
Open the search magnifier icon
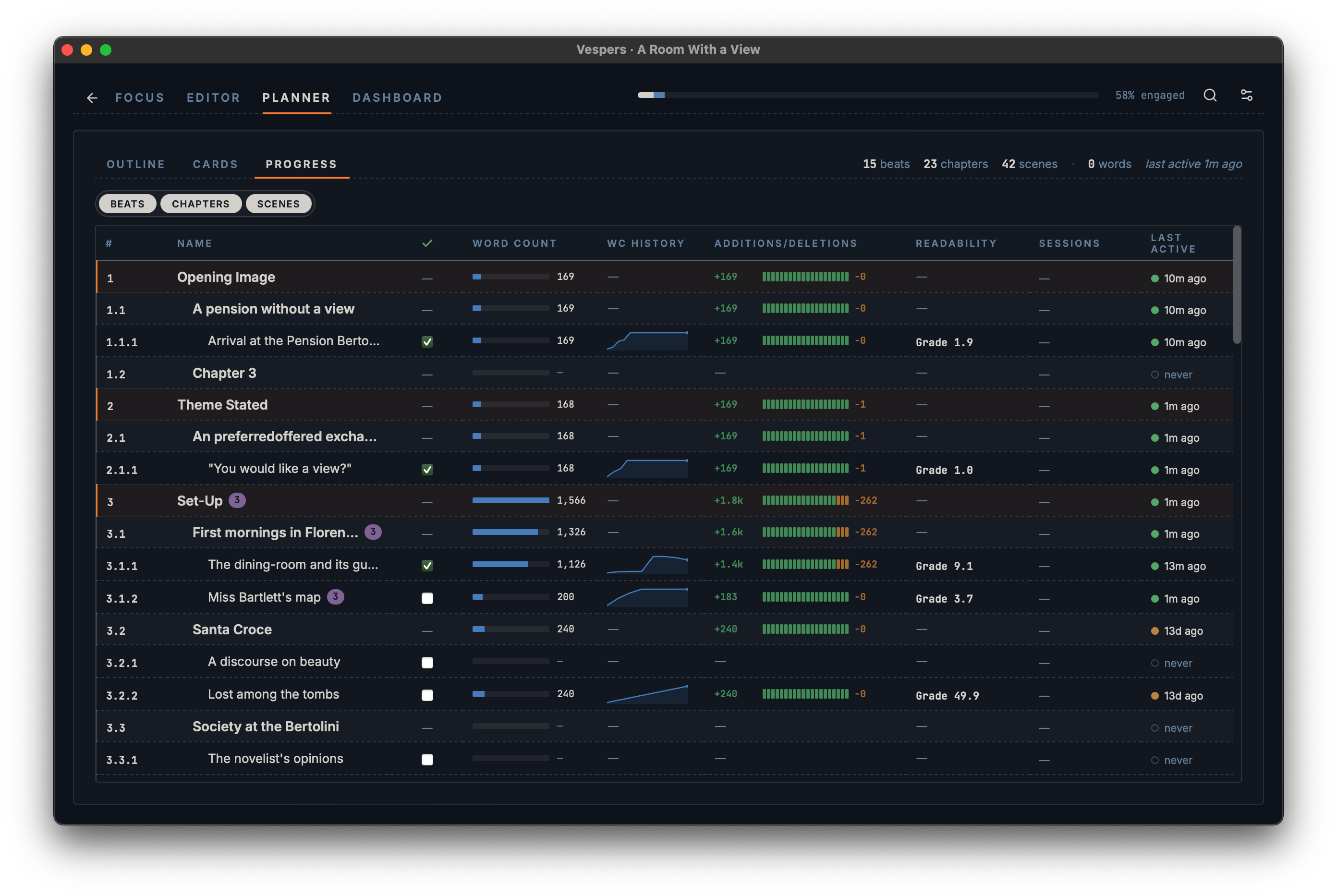tap(1210, 96)
